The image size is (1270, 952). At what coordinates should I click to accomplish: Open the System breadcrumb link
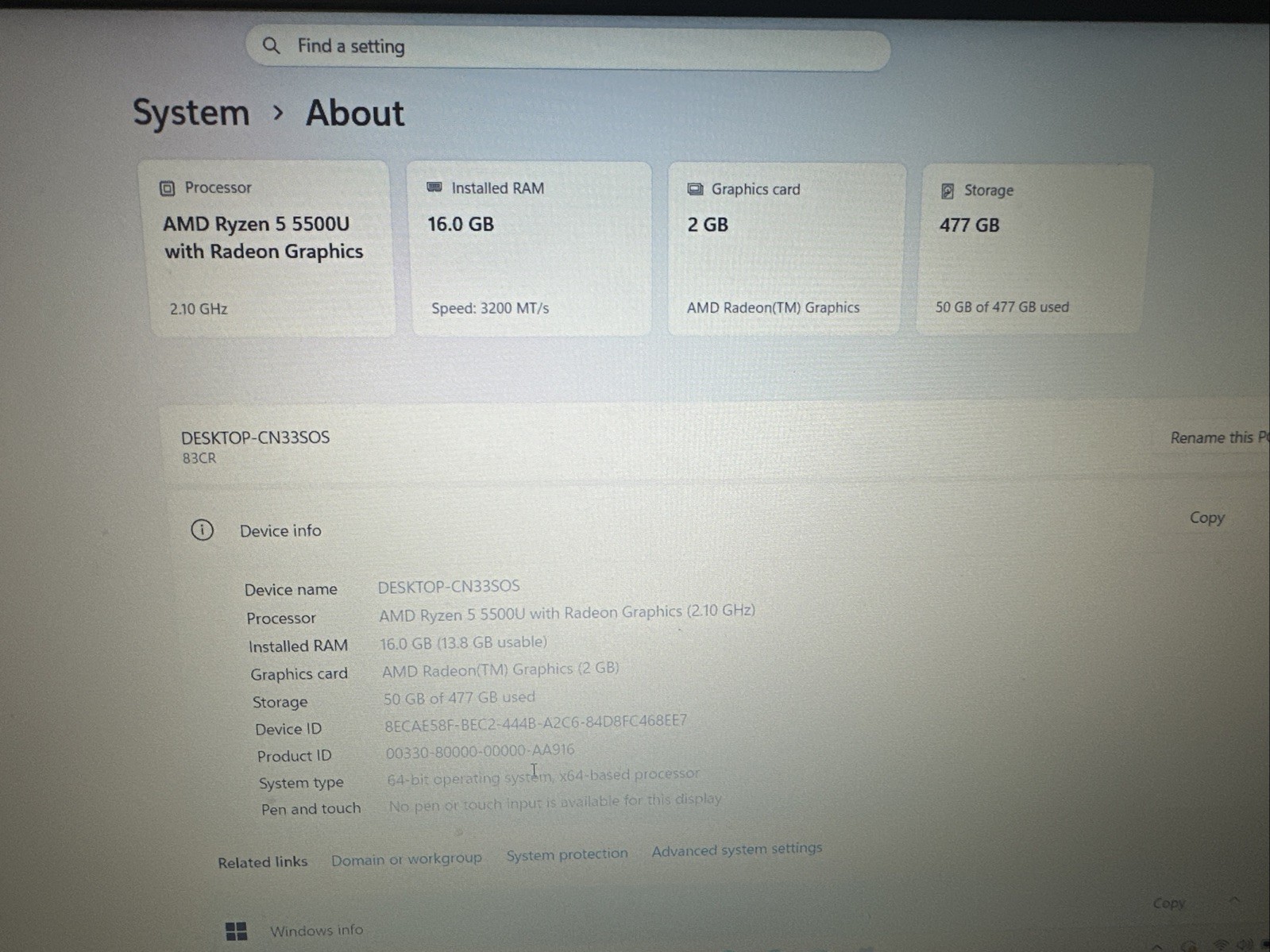(x=191, y=113)
